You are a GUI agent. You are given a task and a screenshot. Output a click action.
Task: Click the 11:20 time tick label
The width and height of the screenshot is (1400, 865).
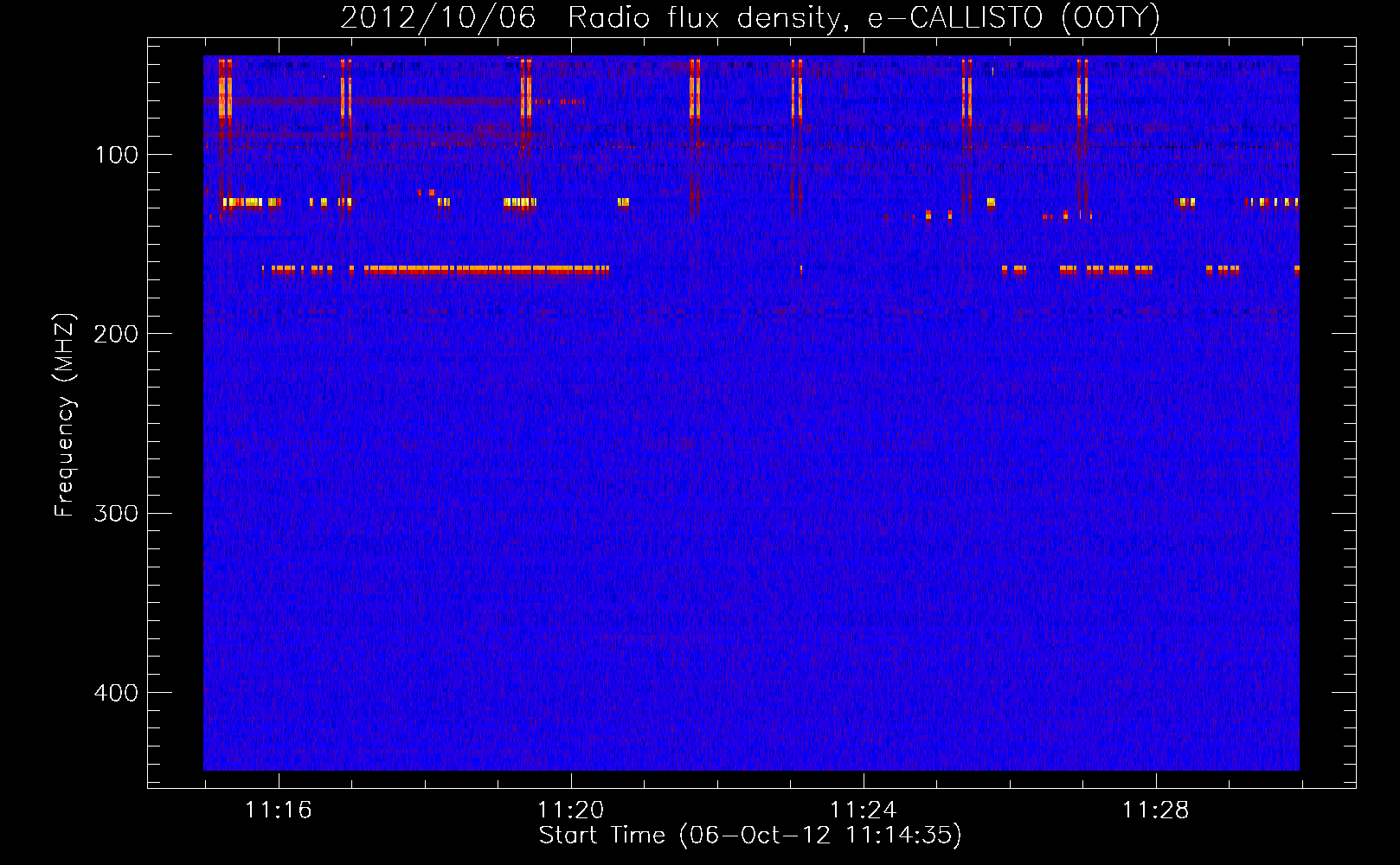571,811
